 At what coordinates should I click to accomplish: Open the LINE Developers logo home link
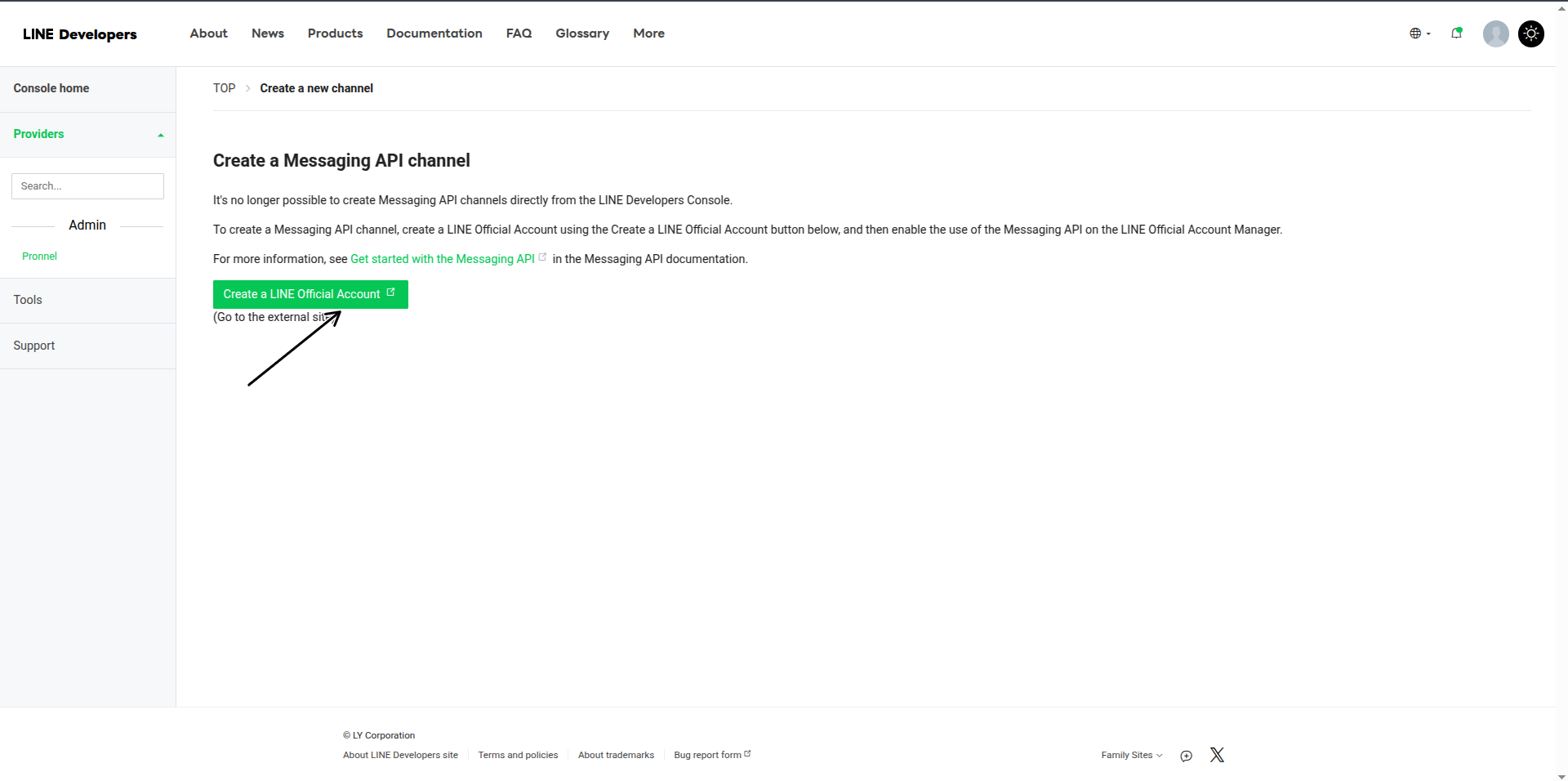click(x=80, y=34)
